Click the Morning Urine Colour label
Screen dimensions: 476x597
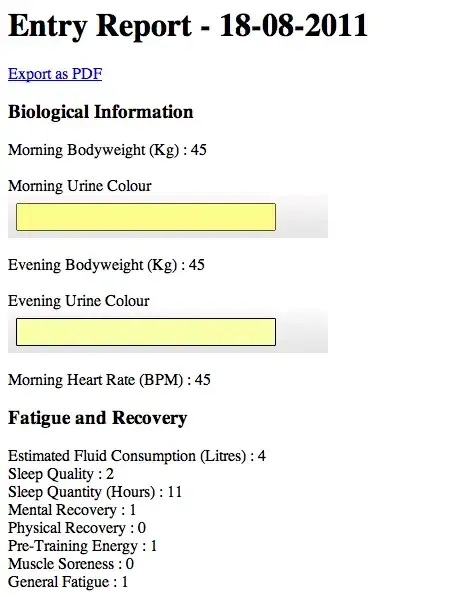[x=80, y=186]
